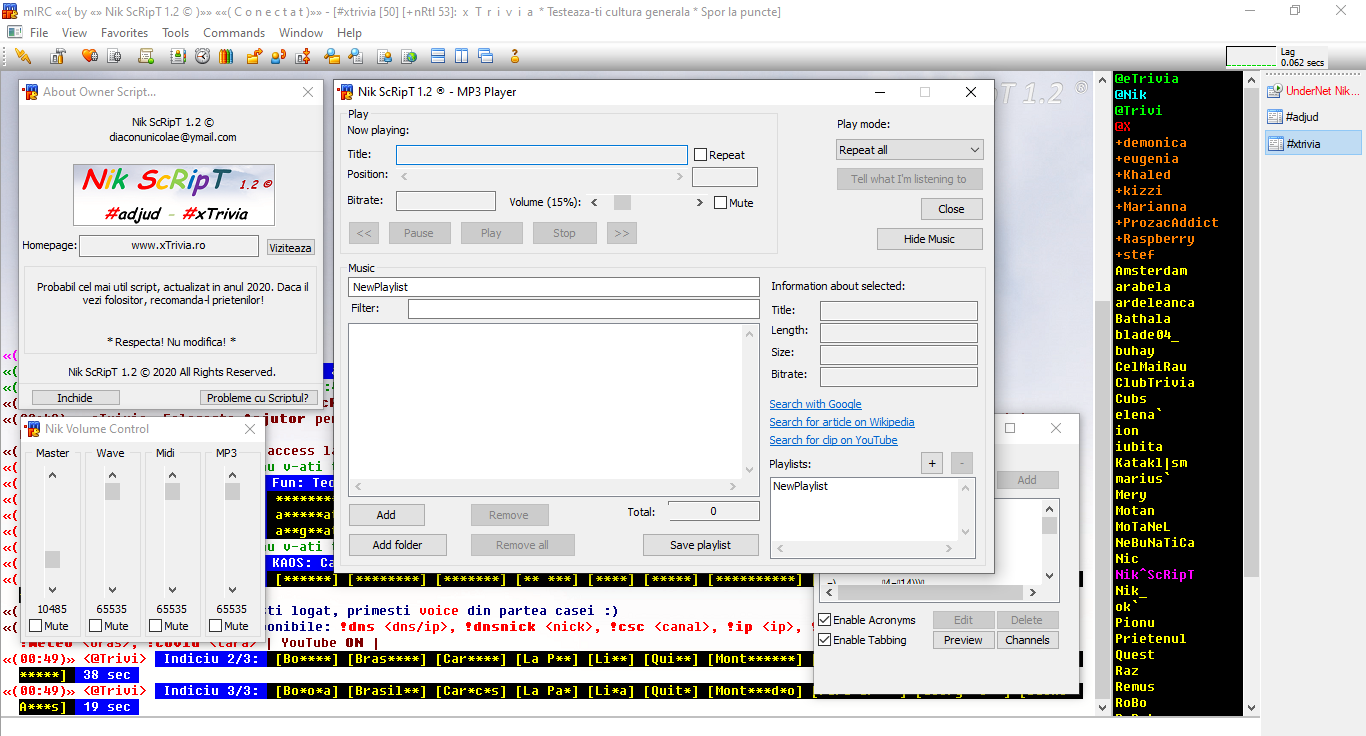Screen dimensions: 1366x736
Task: Click the Hide Music button
Action: 929,239
